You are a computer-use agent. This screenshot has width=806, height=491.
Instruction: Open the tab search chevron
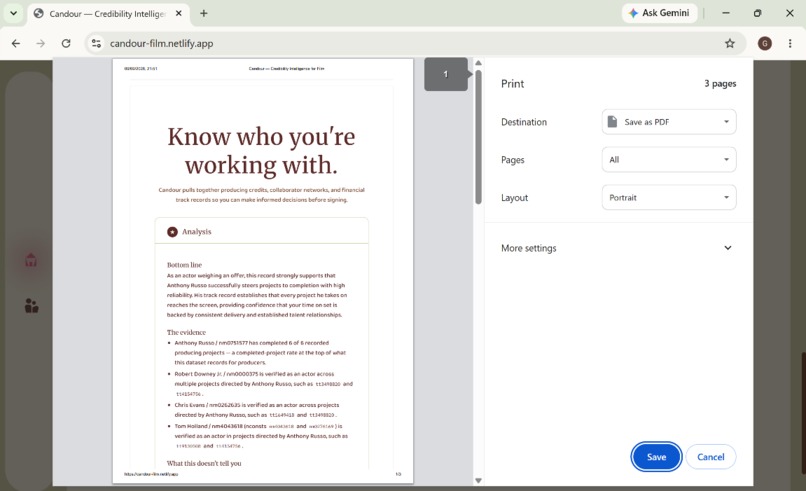click(13, 13)
